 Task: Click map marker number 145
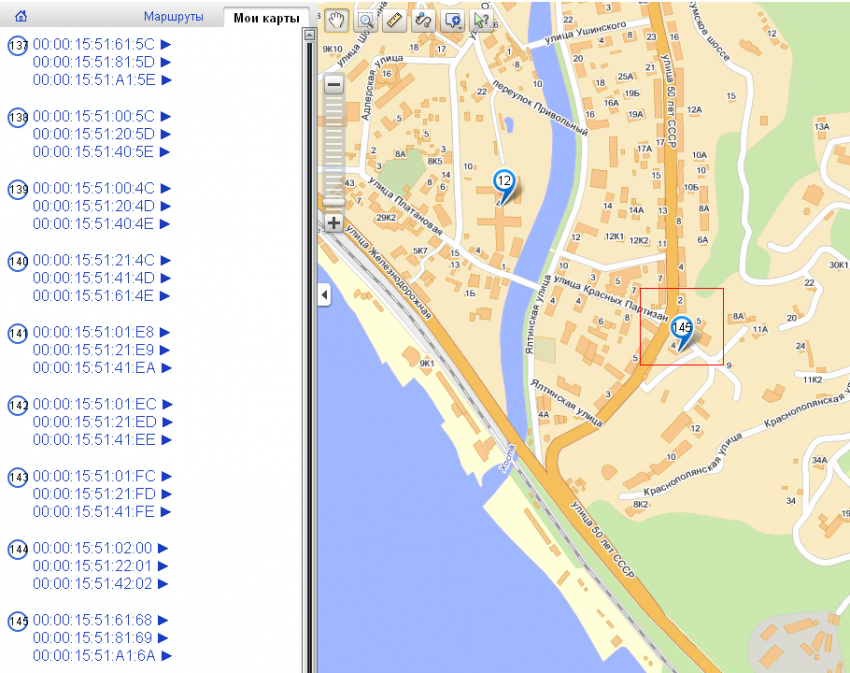(682, 329)
